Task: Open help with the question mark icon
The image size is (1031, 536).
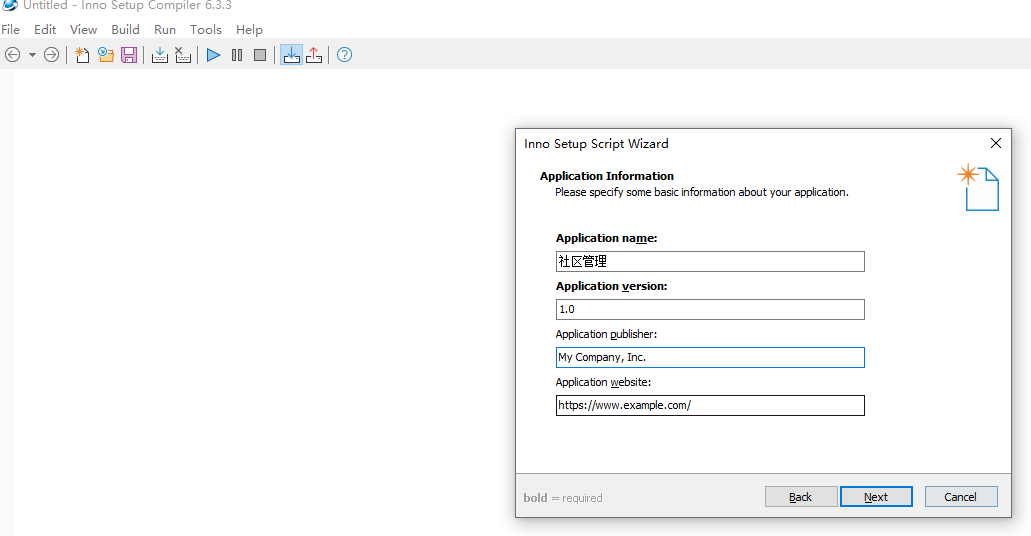Action: (345, 55)
